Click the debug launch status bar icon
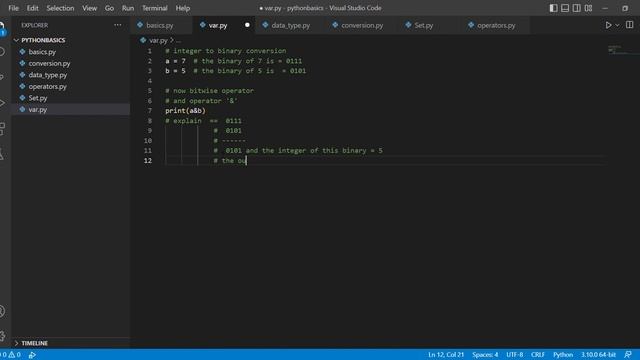 (32, 355)
